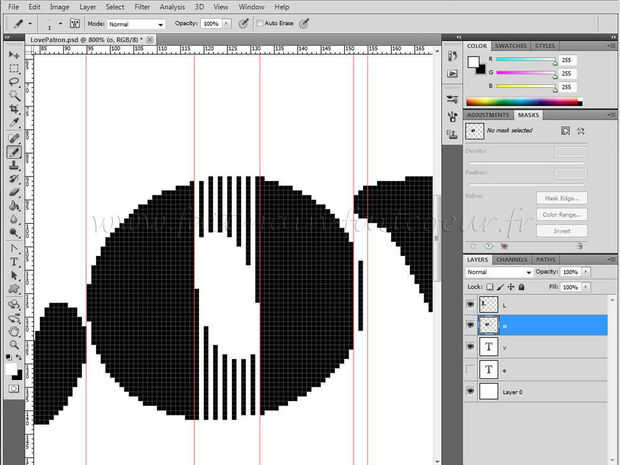Click the G channel slider
The height and width of the screenshot is (465, 620).
[526, 73]
